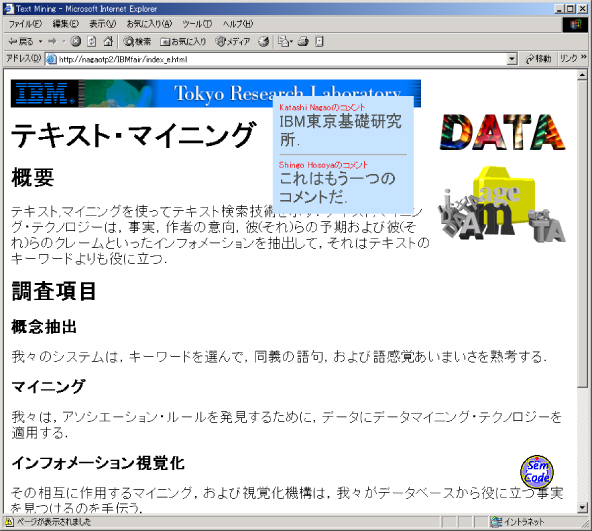Viewport: 592px width, 531px height.
Task: Expand the back history dropdown arrow
Action: (x=40, y=42)
